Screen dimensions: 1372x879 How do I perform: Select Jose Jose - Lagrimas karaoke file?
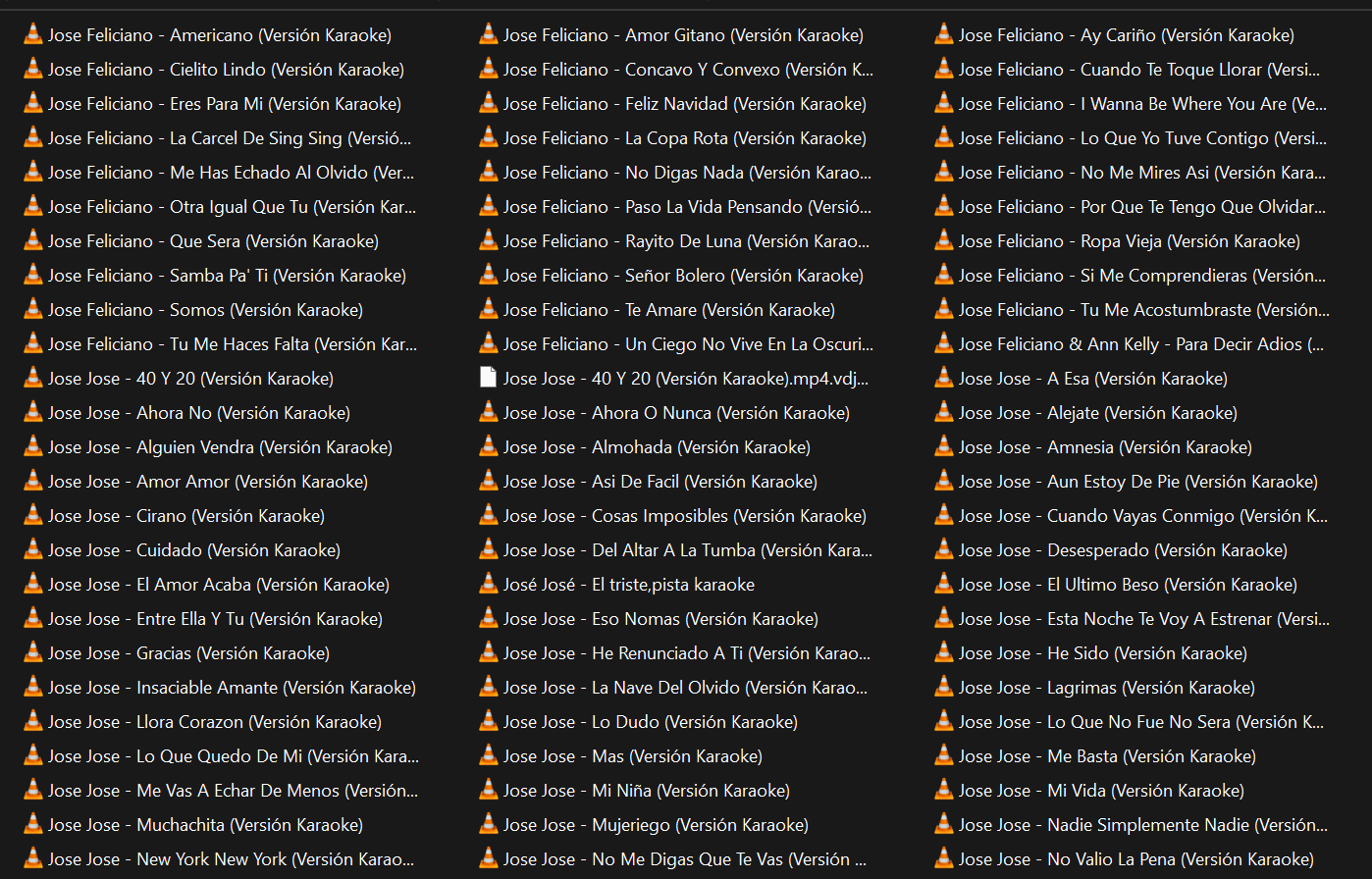(x=1106, y=688)
